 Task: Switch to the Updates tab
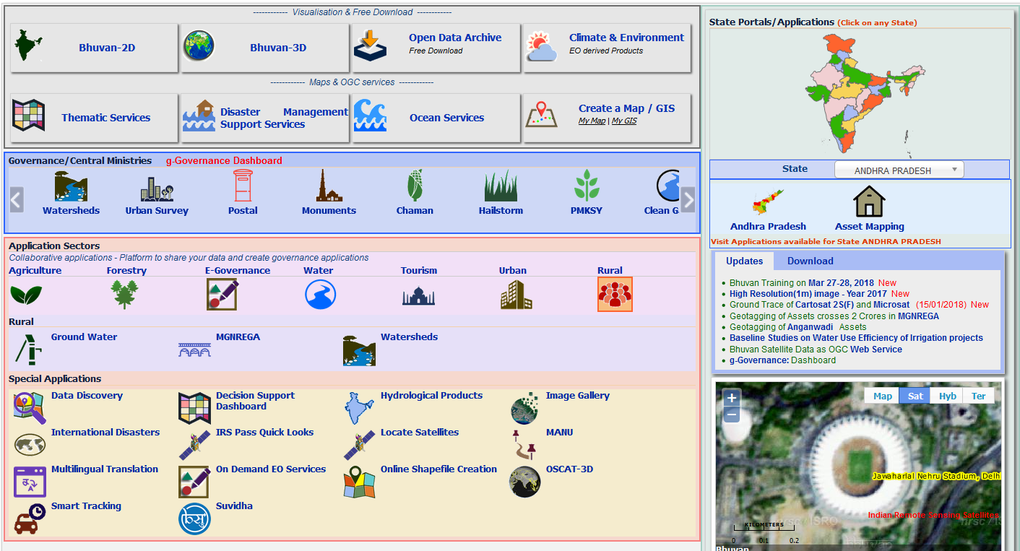point(744,261)
